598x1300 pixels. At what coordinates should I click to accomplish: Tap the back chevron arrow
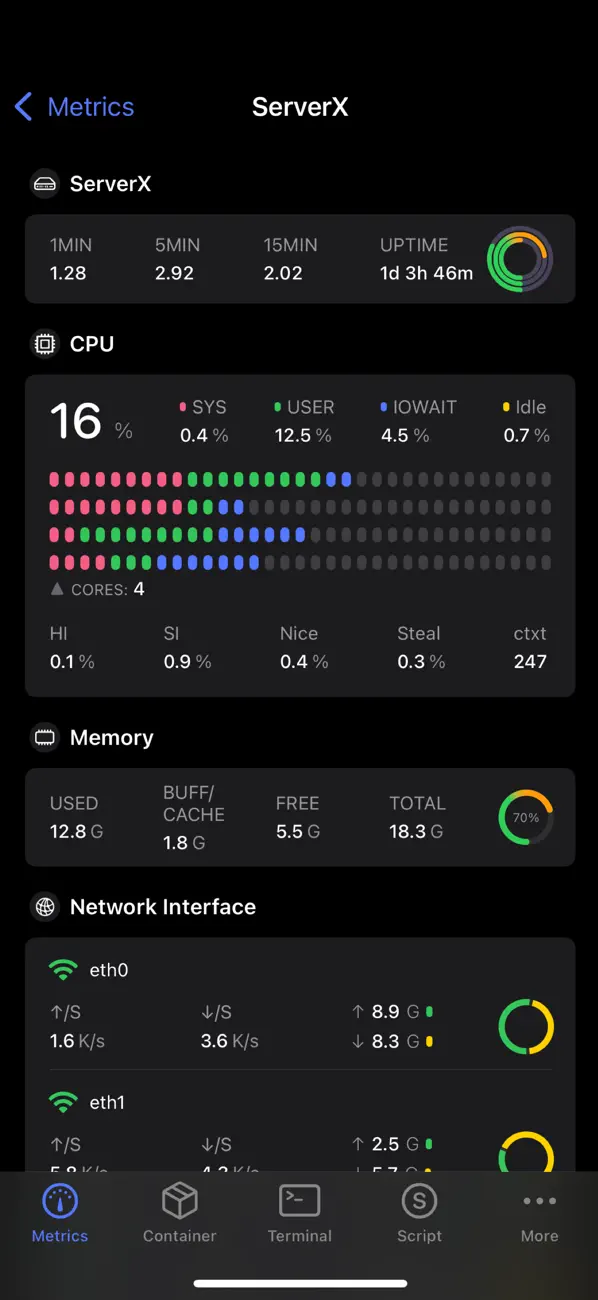[x=21, y=107]
